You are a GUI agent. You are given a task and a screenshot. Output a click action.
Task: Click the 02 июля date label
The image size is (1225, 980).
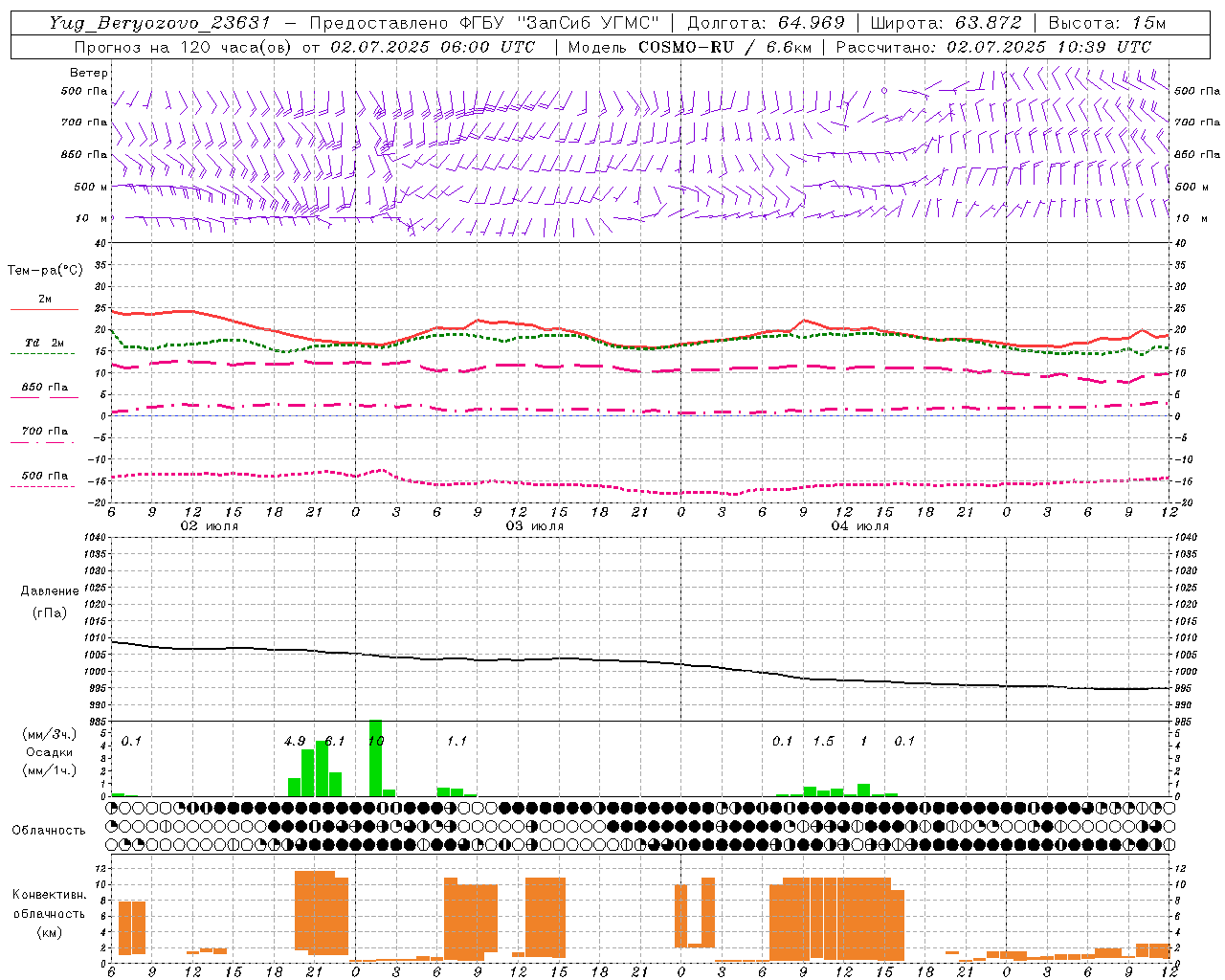(210, 526)
